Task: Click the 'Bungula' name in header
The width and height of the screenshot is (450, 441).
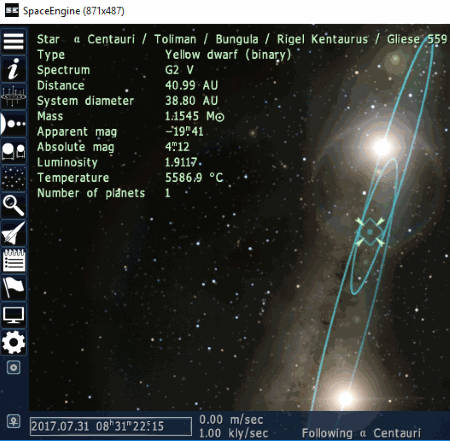Action: click(x=237, y=39)
